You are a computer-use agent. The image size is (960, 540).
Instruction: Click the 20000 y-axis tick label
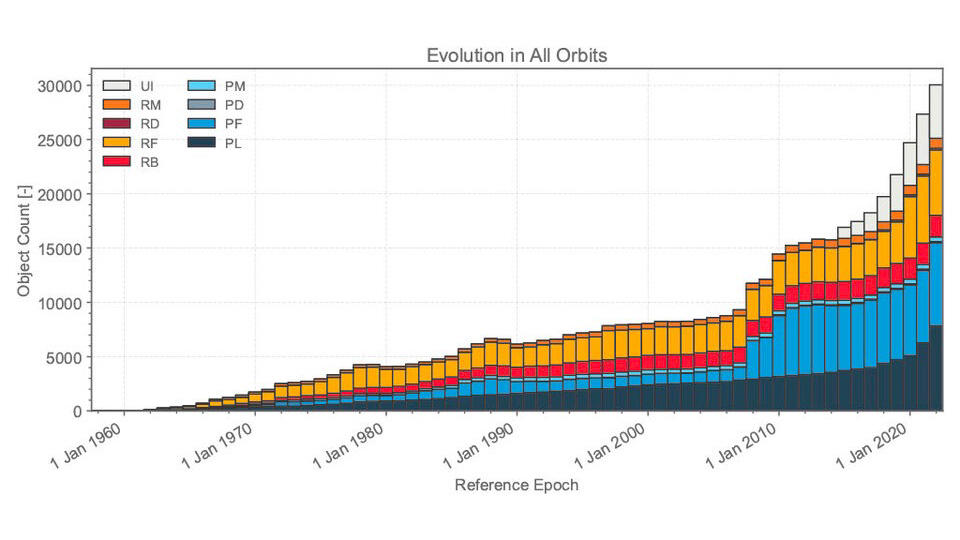(x=59, y=195)
